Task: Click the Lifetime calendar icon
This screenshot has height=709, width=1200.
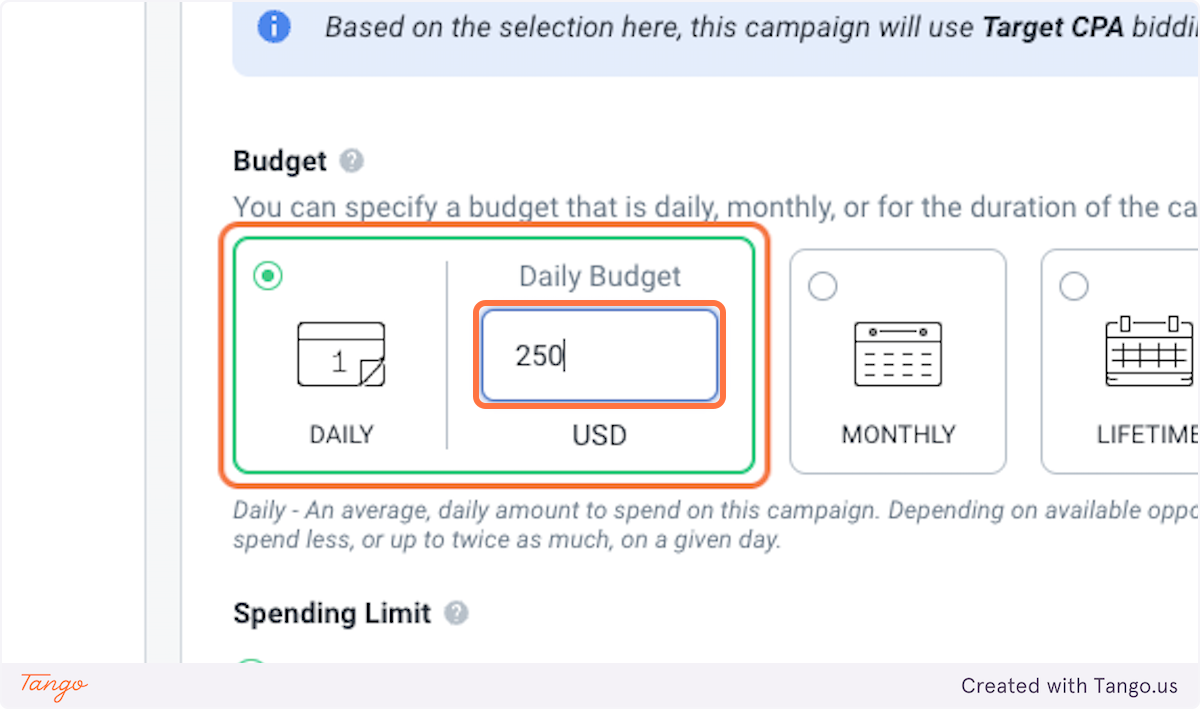Action: pos(1149,351)
